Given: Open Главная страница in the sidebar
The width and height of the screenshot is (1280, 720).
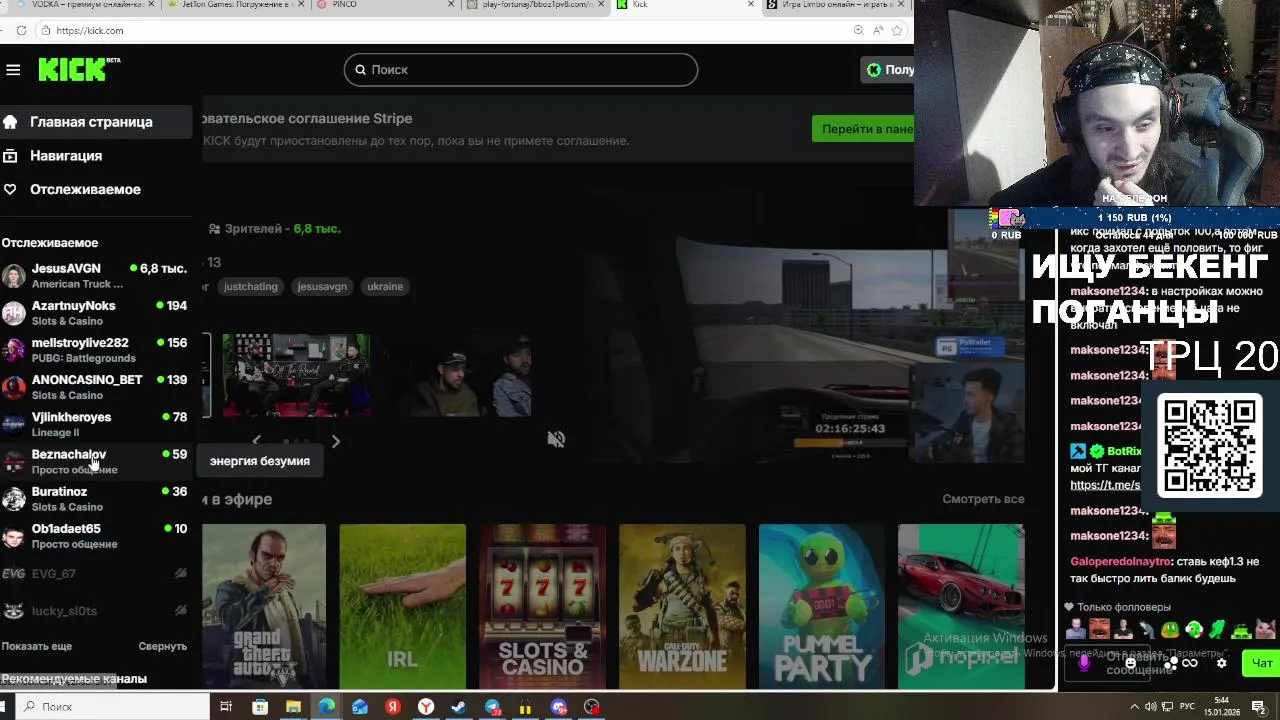Looking at the screenshot, I should point(96,122).
